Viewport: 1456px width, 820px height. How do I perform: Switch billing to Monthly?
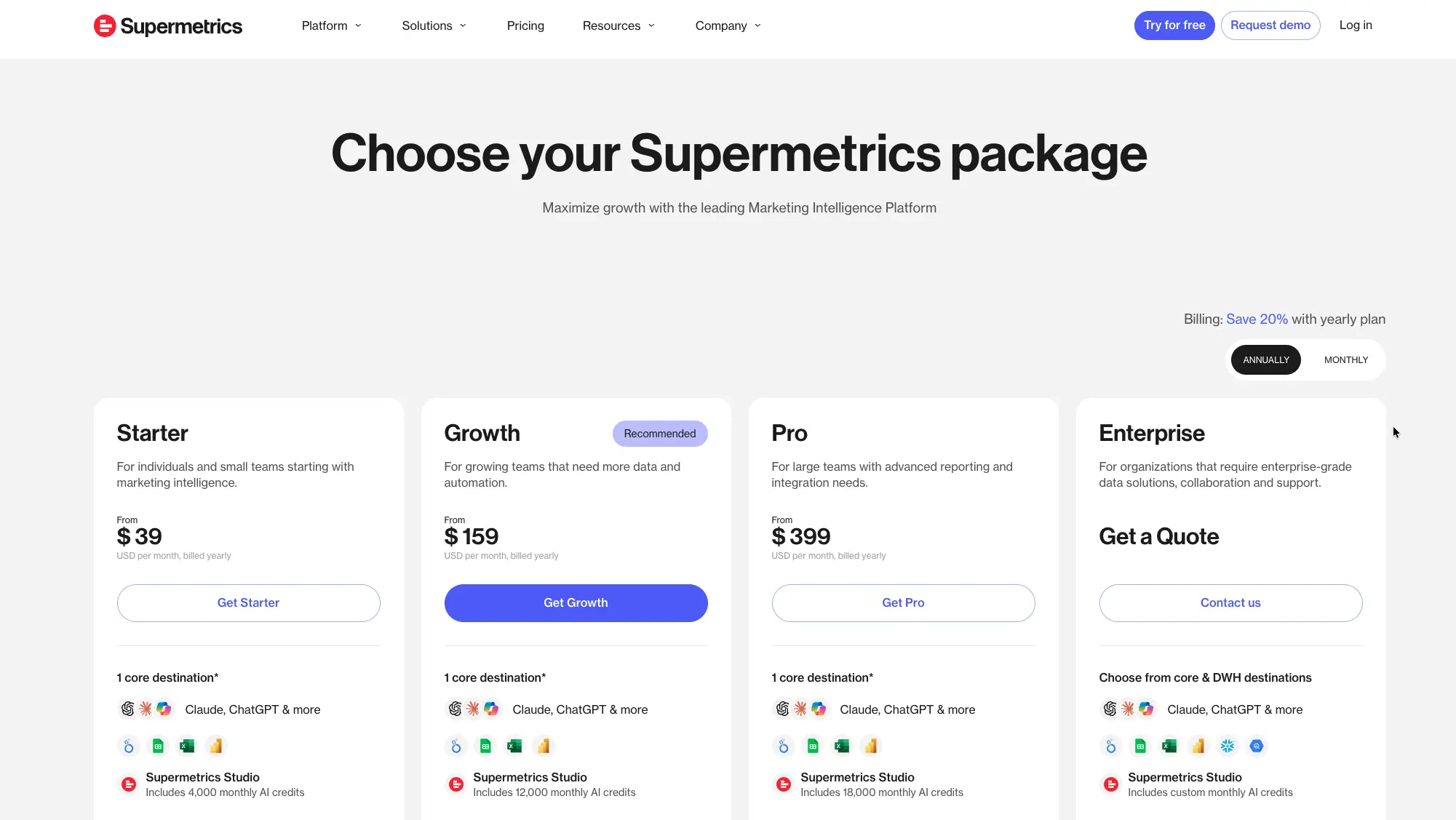tap(1345, 360)
